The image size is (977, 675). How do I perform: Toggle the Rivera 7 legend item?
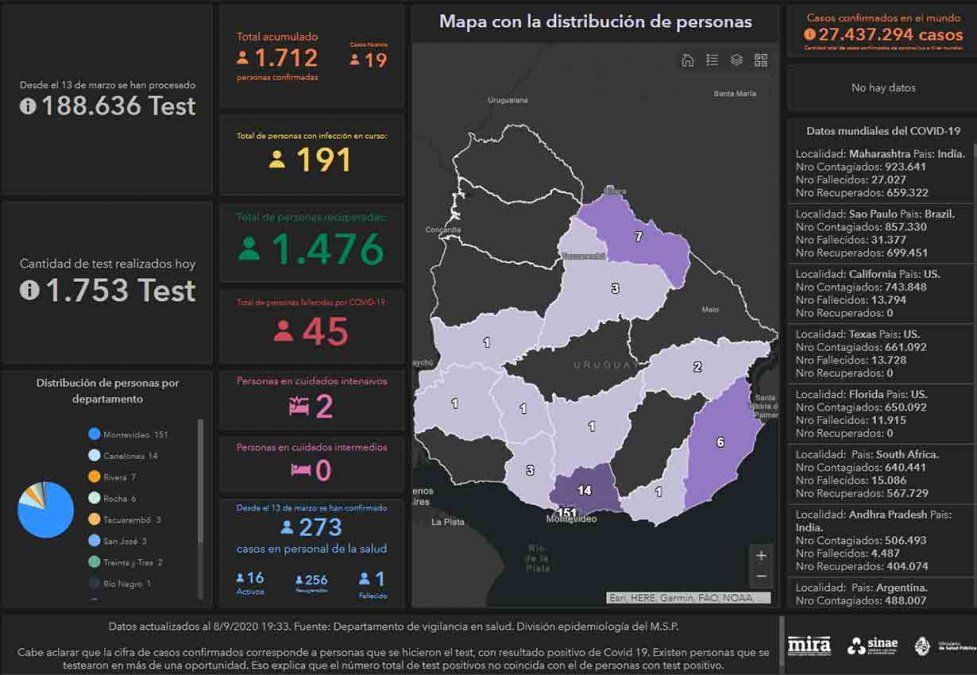click(113, 477)
